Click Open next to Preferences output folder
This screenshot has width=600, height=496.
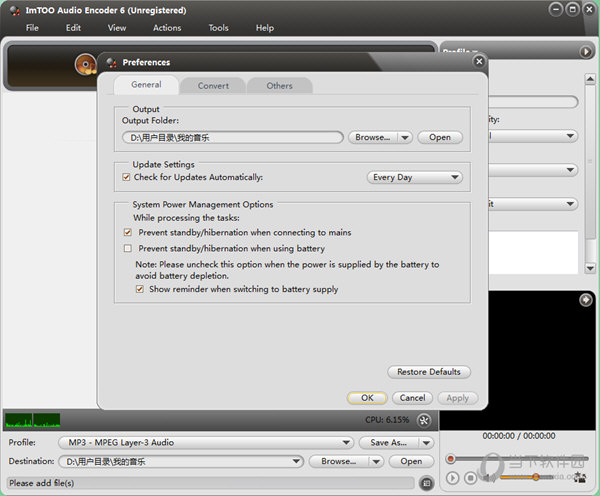[440, 137]
